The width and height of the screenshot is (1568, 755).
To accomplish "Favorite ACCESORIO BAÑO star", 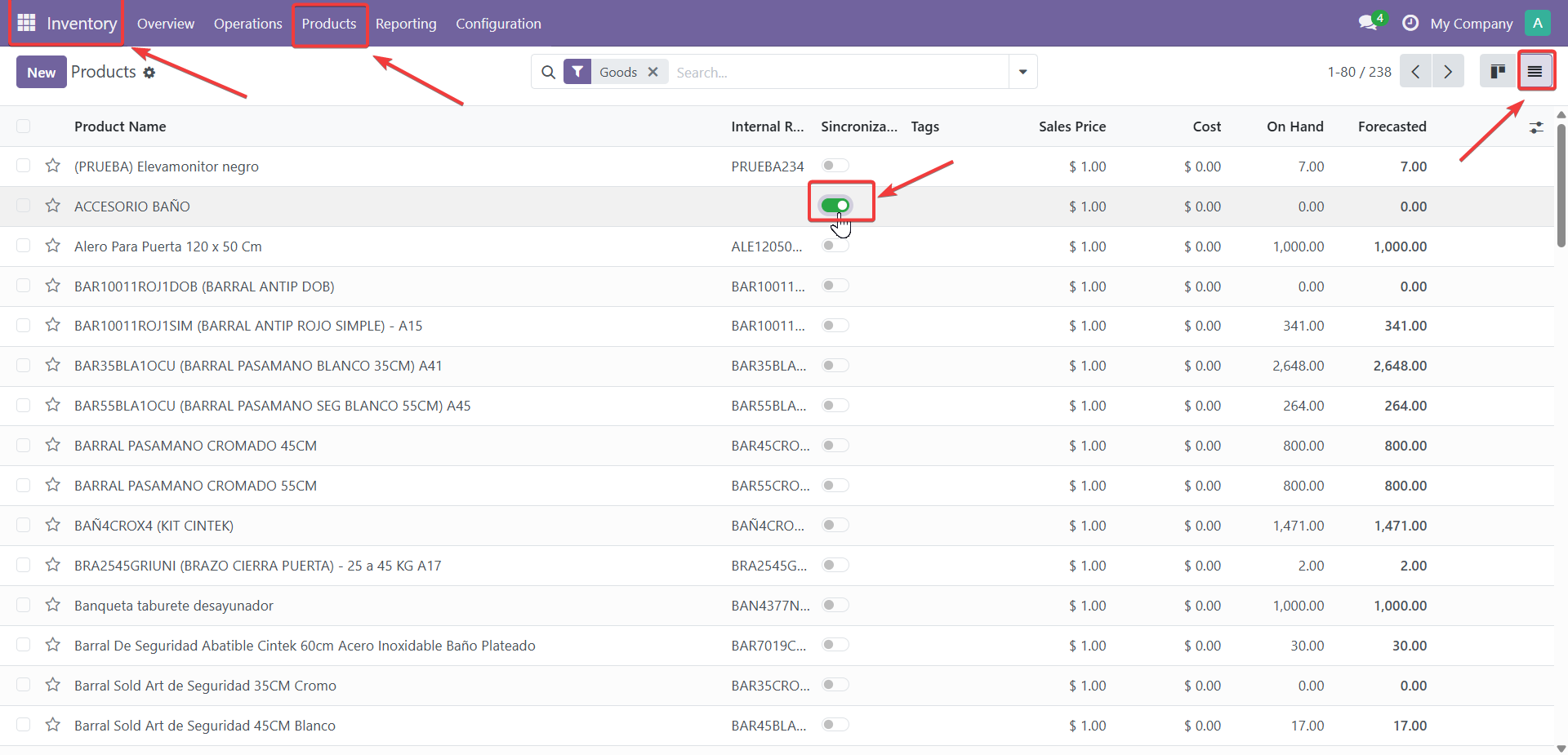I will [x=53, y=206].
